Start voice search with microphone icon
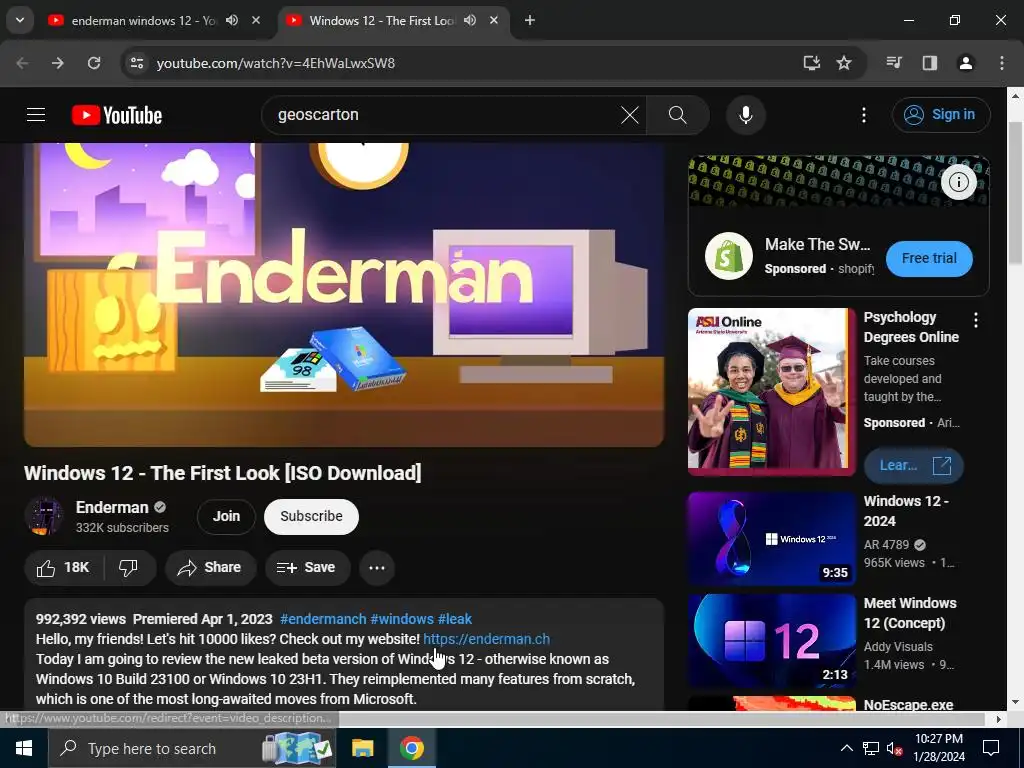Image resolution: width=1024 pixels, height=768 pixels. (x=746, y=115)
